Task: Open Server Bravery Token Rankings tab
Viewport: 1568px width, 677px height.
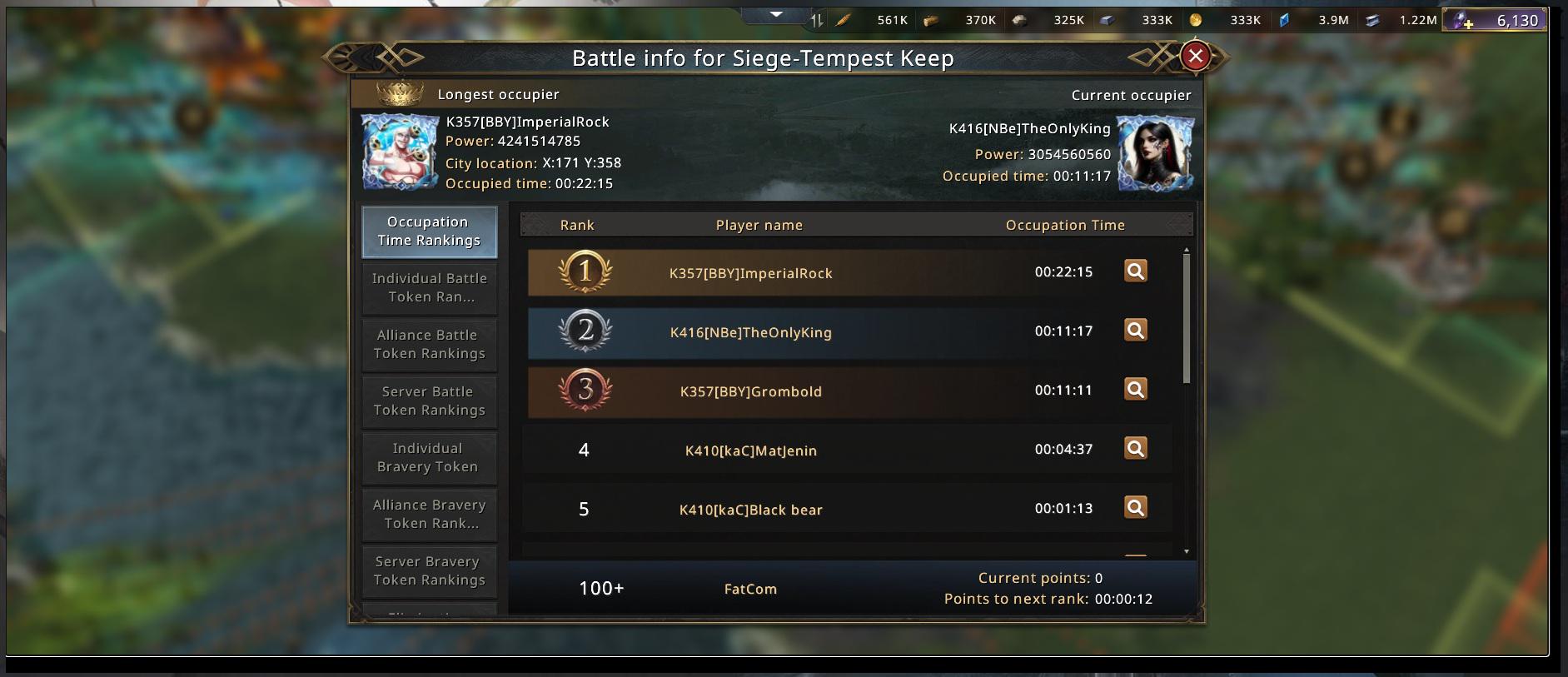Action: click(x=430, y=571)
